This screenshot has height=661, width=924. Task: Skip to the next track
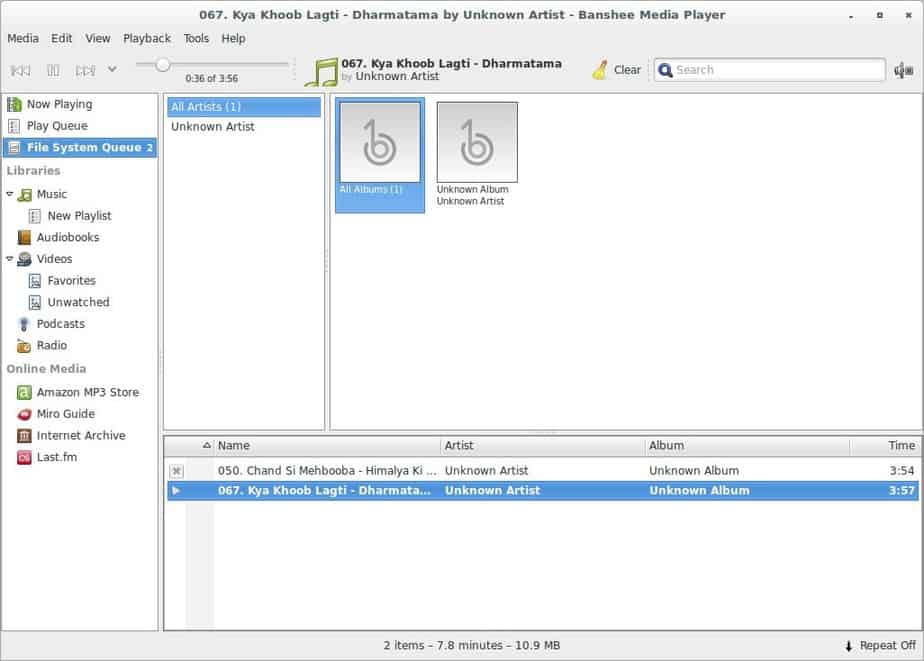coord(85,71)
